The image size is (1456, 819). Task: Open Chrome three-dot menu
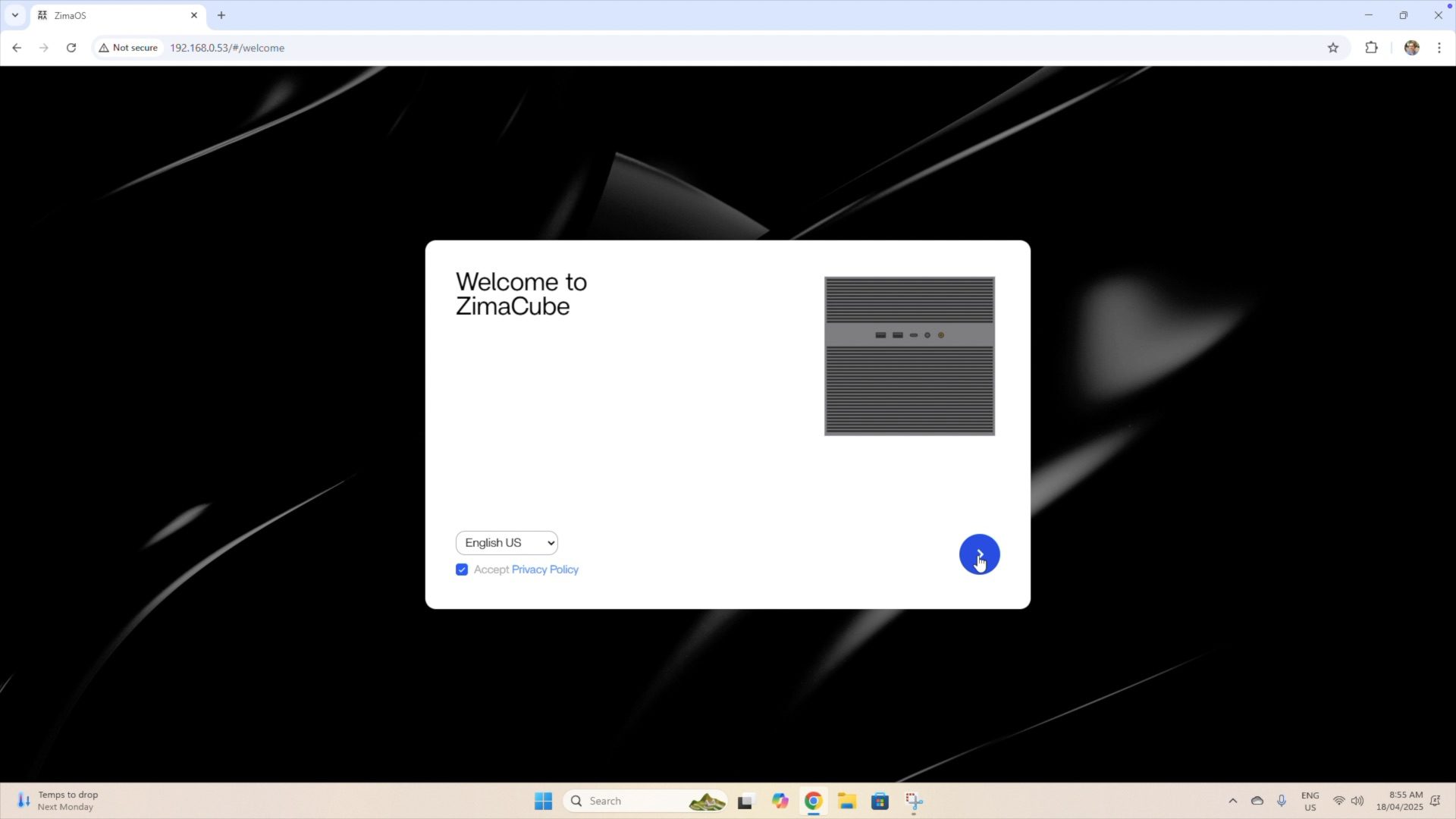1439,48
